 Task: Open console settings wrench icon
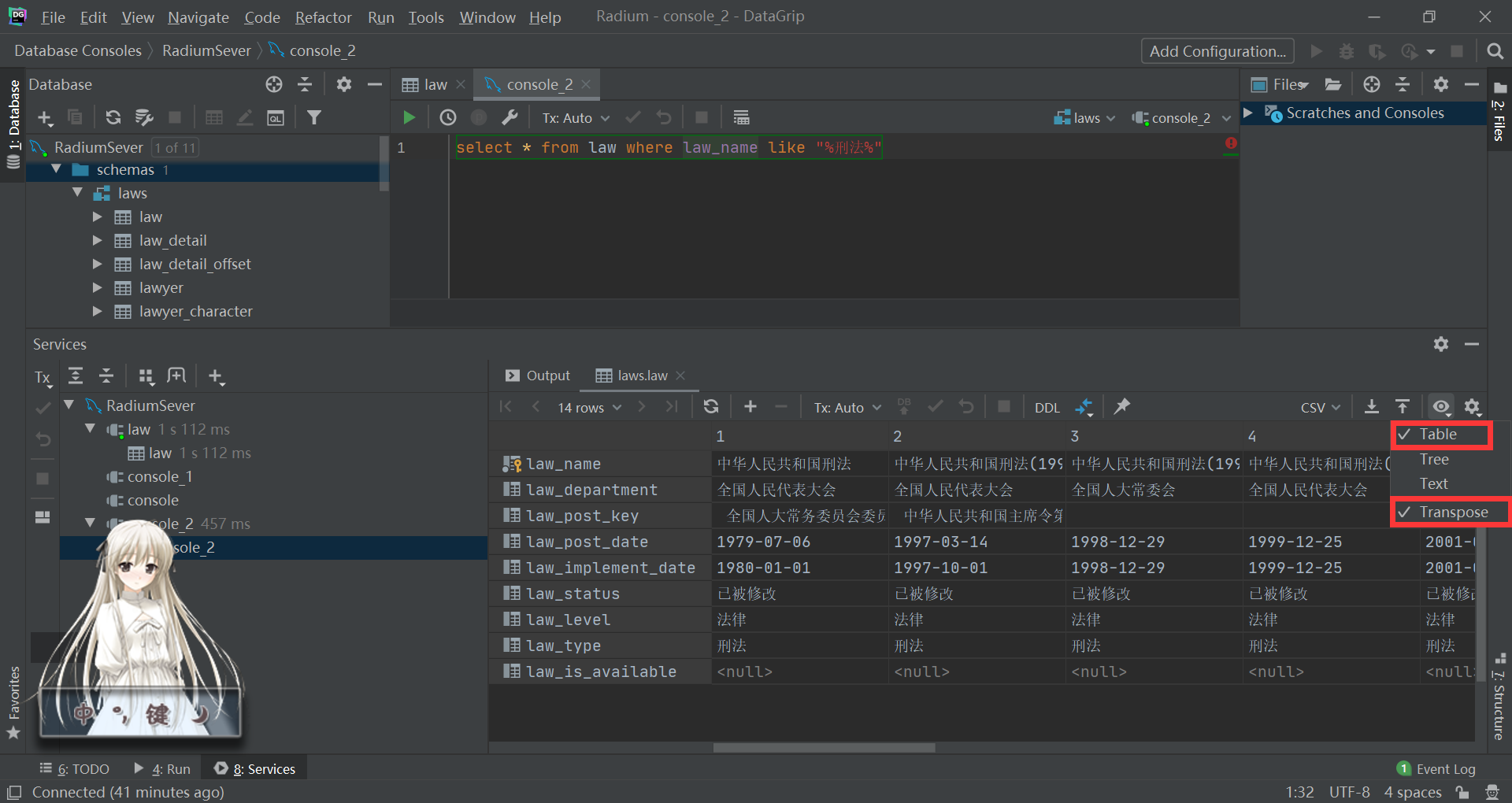(510, 117)
